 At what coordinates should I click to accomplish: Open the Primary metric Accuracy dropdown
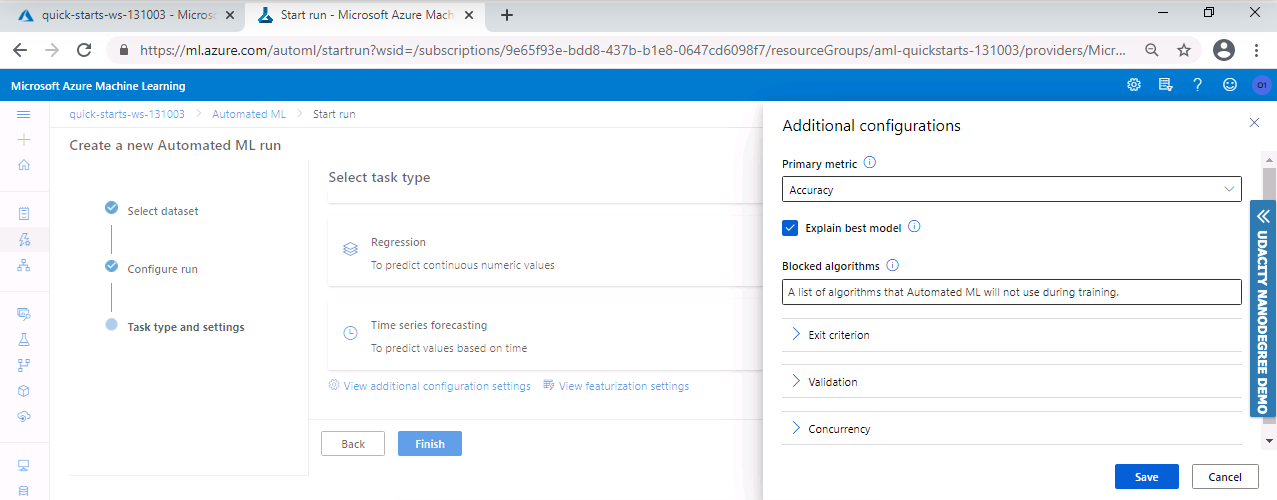pyautogui.click(x=1011, y=189)
